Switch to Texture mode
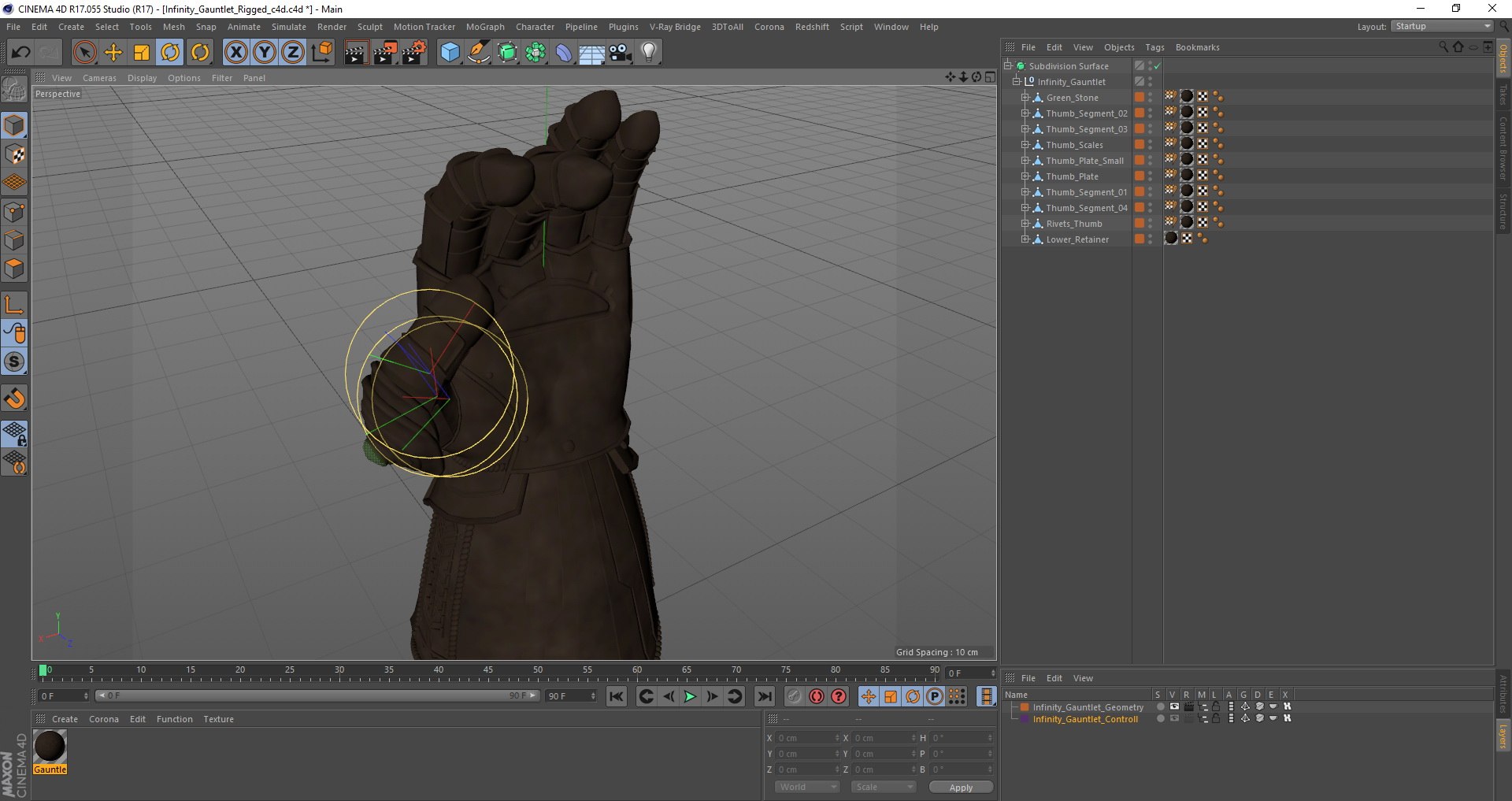1512x801 pixels. (x=14, y=154)
